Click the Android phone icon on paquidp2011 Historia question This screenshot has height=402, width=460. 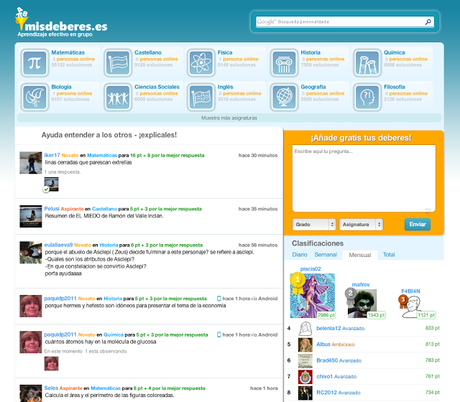[219, 298]
